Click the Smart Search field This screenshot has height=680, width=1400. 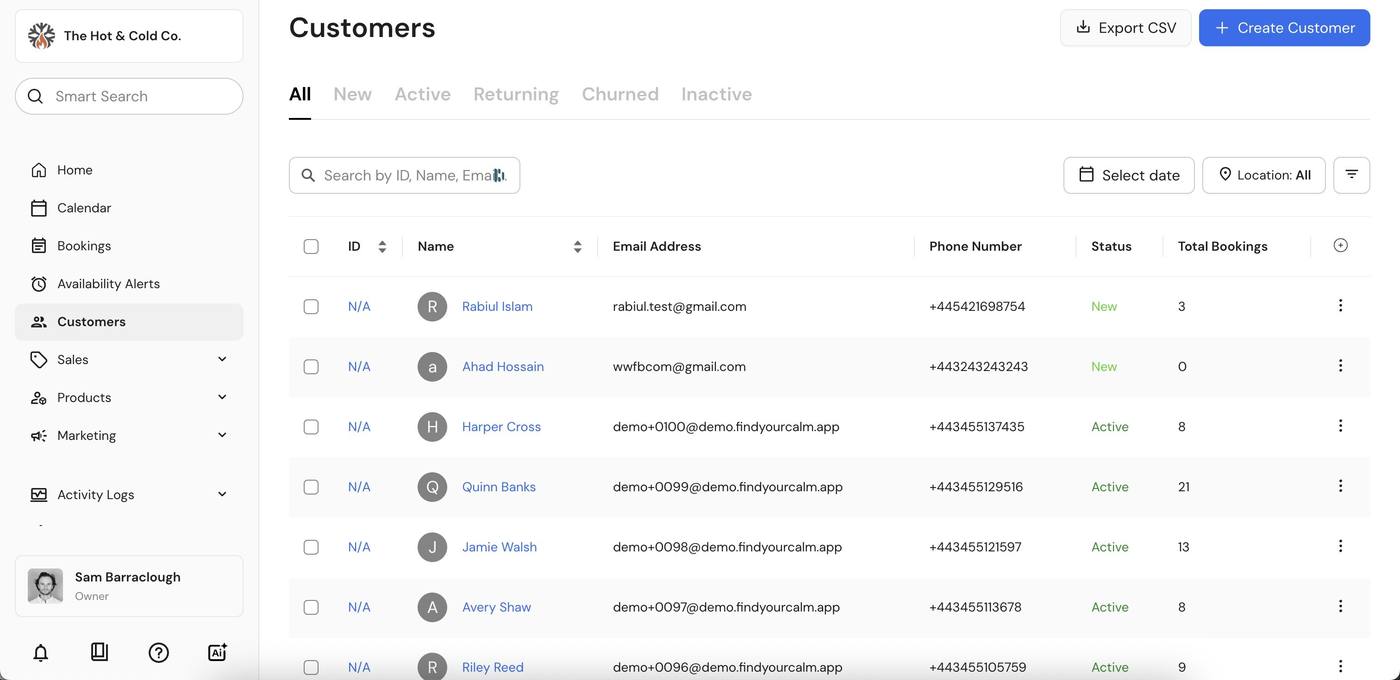129,96
